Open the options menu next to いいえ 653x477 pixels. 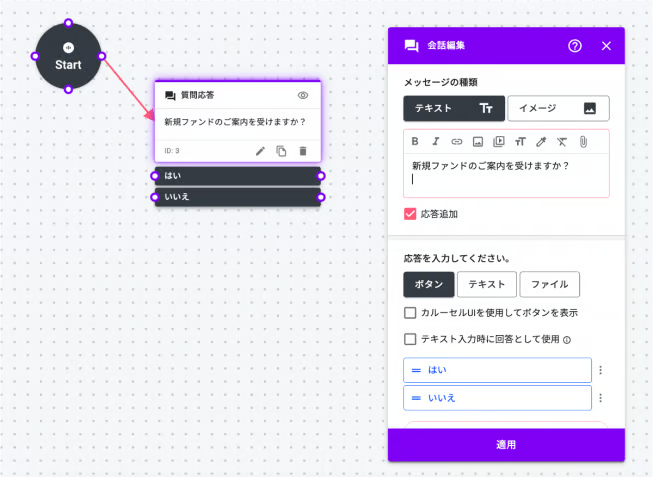pyautogui.click(x=601, y=398)
